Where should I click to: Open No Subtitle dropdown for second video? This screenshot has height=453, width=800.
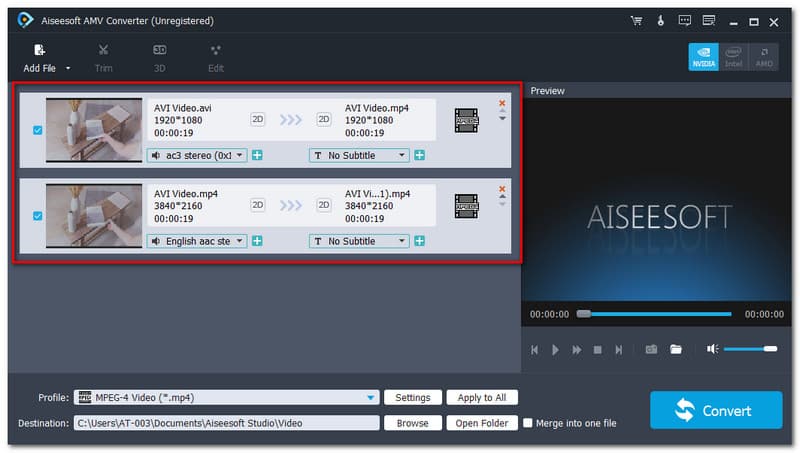pos(359,241)
